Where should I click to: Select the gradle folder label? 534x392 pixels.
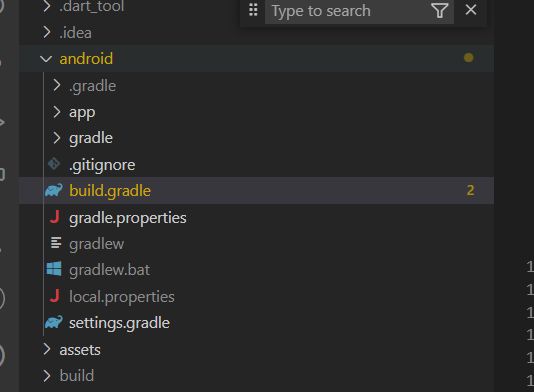(91, 139)
